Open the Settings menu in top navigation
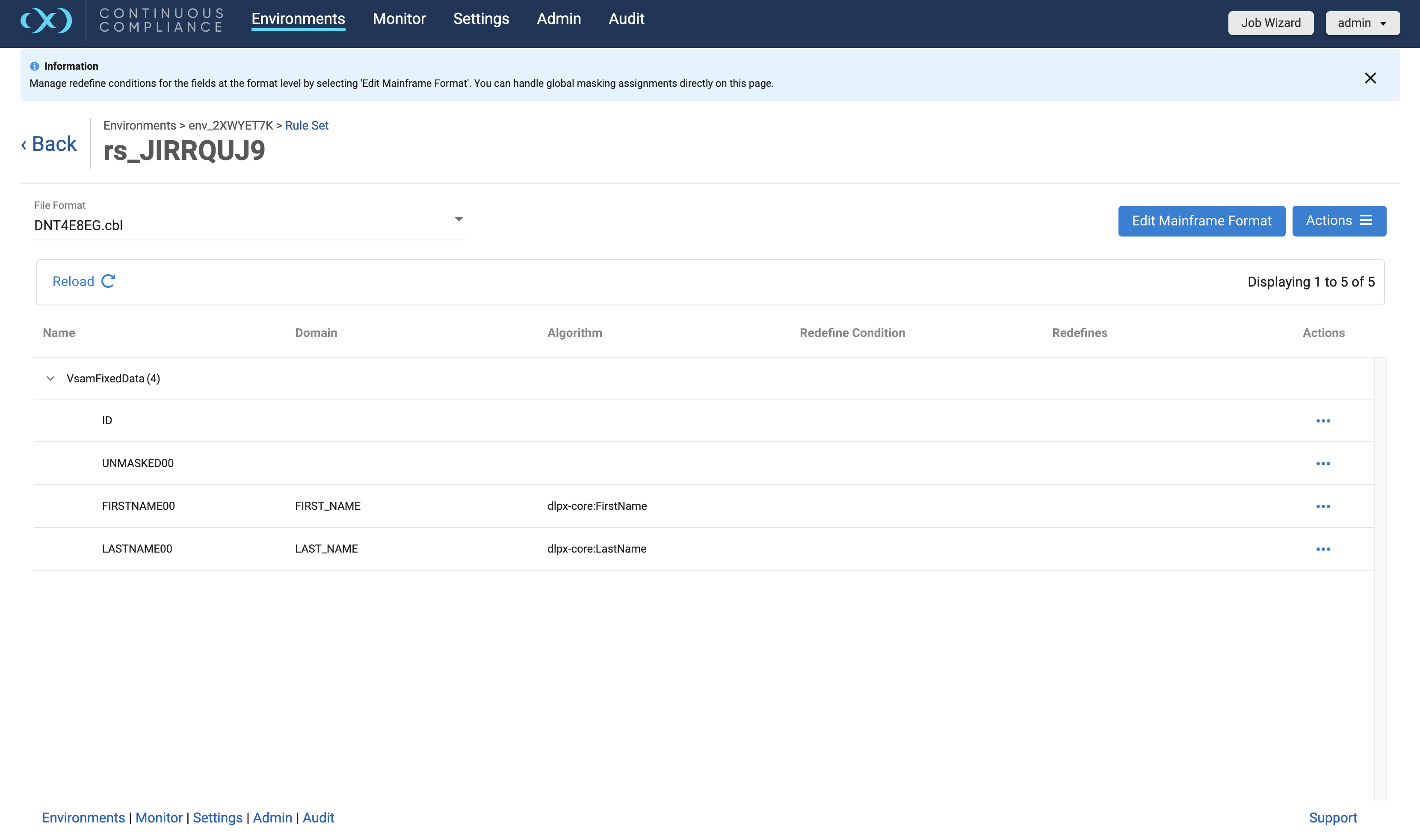This screenshot has width=1420, height=840. click(481, 19)
